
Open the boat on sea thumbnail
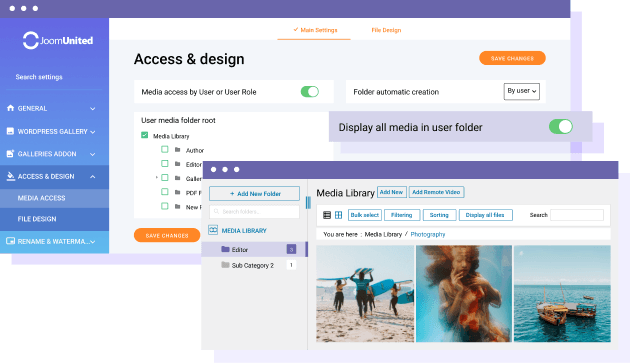[x=562, y=294]
